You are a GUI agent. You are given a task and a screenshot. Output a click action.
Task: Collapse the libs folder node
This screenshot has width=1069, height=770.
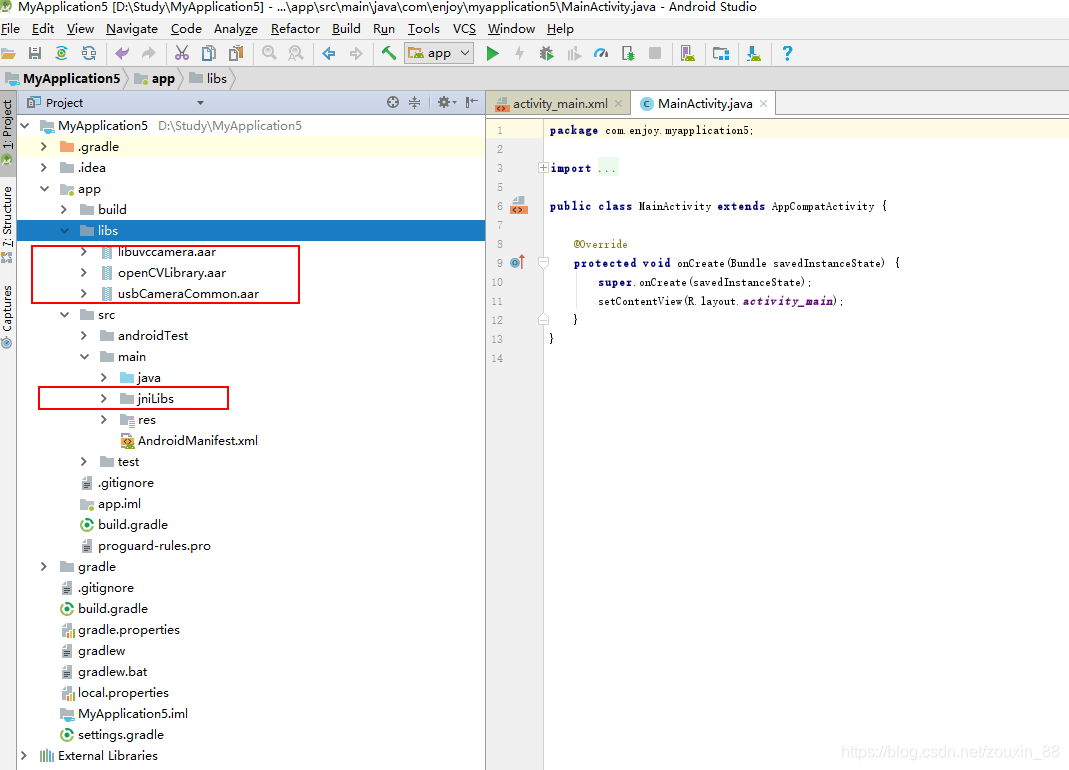(x=64, y=230)
